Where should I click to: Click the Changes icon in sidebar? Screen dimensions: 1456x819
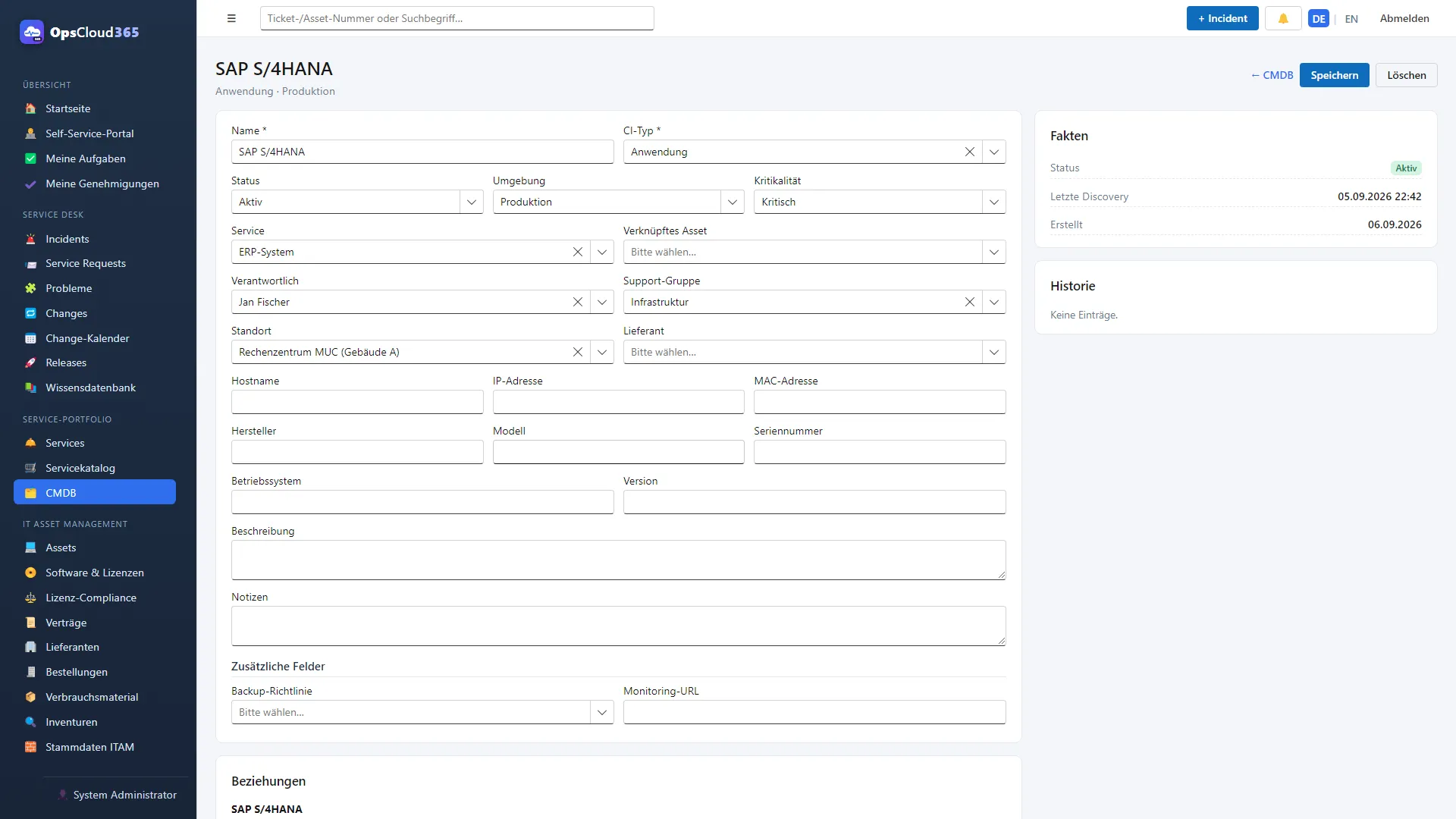pyautogui.click(x=30, y=313)
